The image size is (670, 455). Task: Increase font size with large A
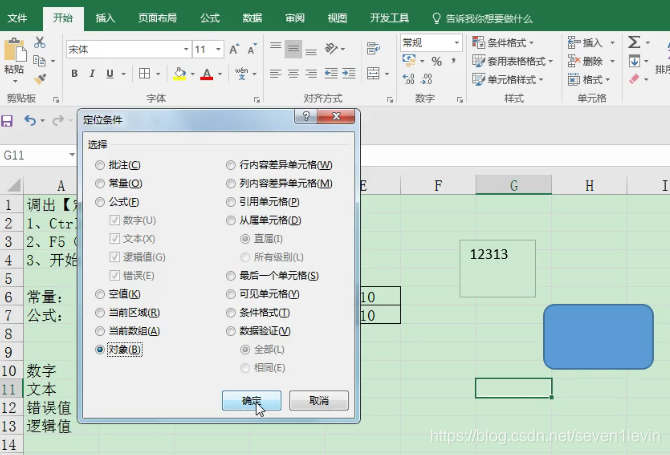(234, 49)
